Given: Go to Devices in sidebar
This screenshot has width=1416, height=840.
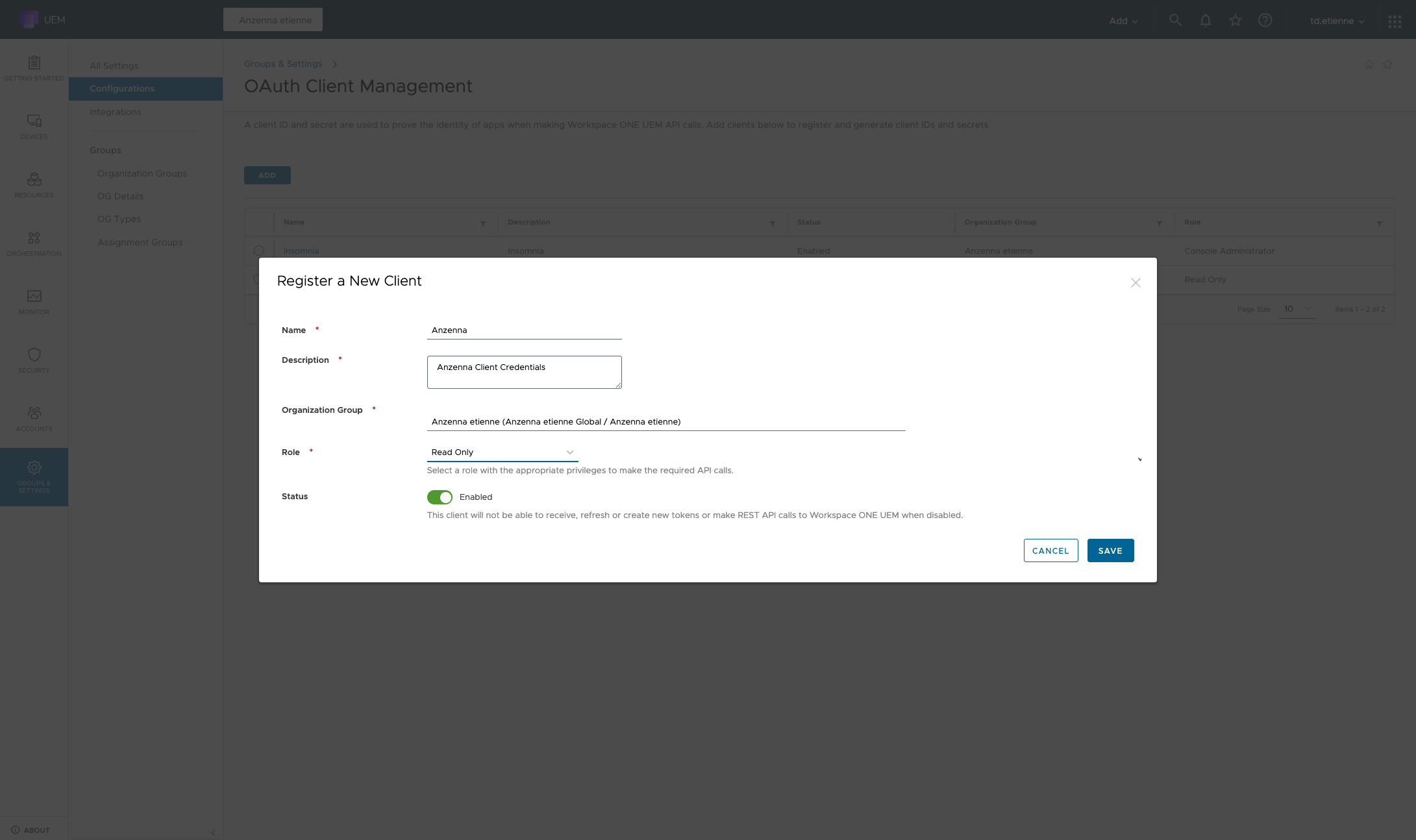Looking at the screenshot, I should 34,127.
